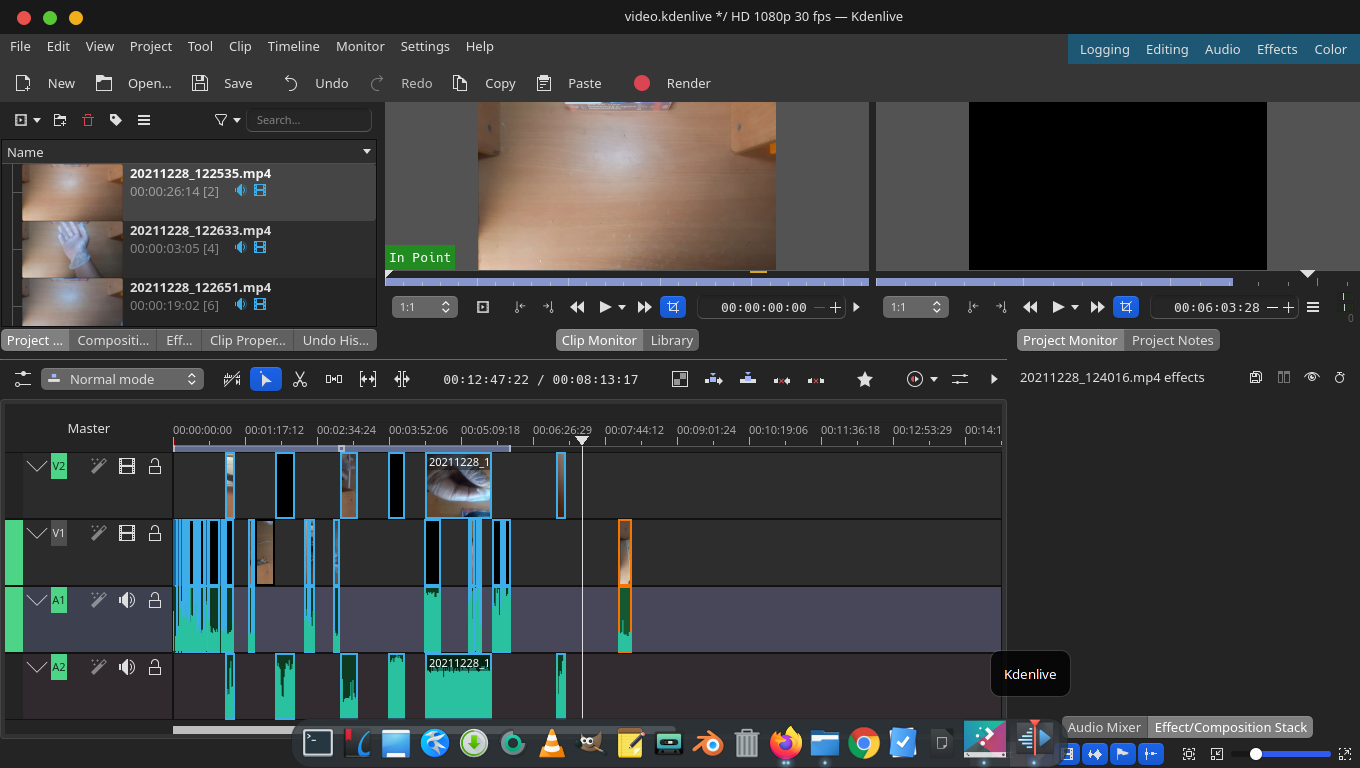The image size is (1360, 768).
Task: Click V1 track filmstrip icon
Action: pyautogui.click(x=127, y=533)
